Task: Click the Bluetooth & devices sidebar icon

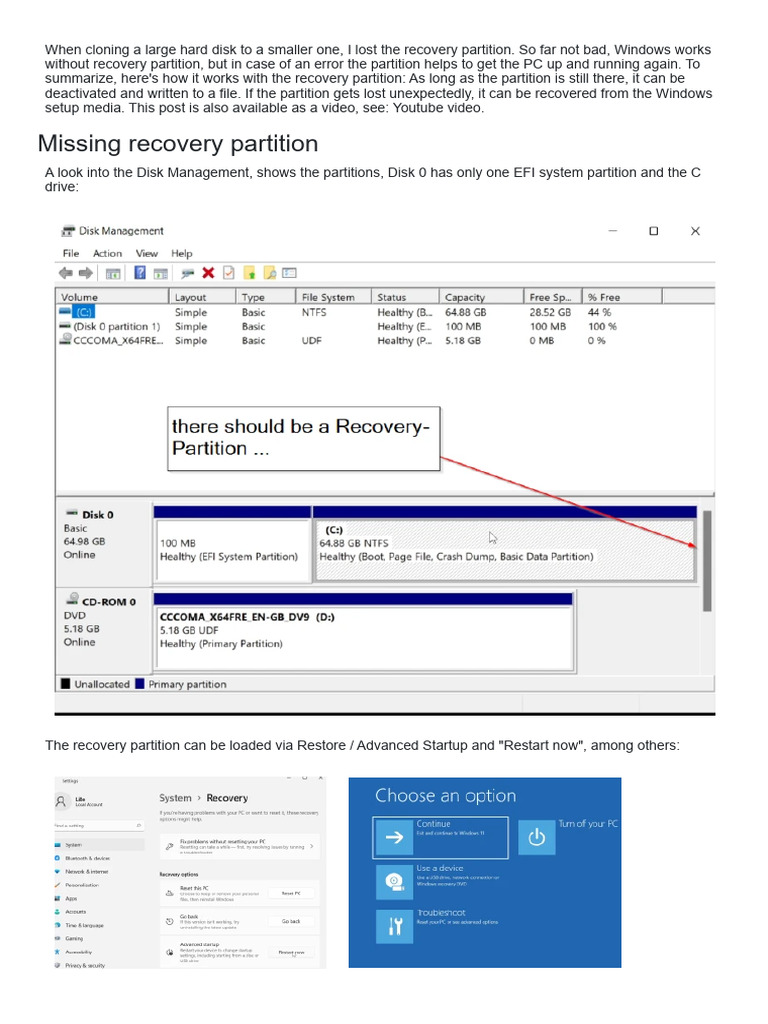Action: (x=57, y=858)
